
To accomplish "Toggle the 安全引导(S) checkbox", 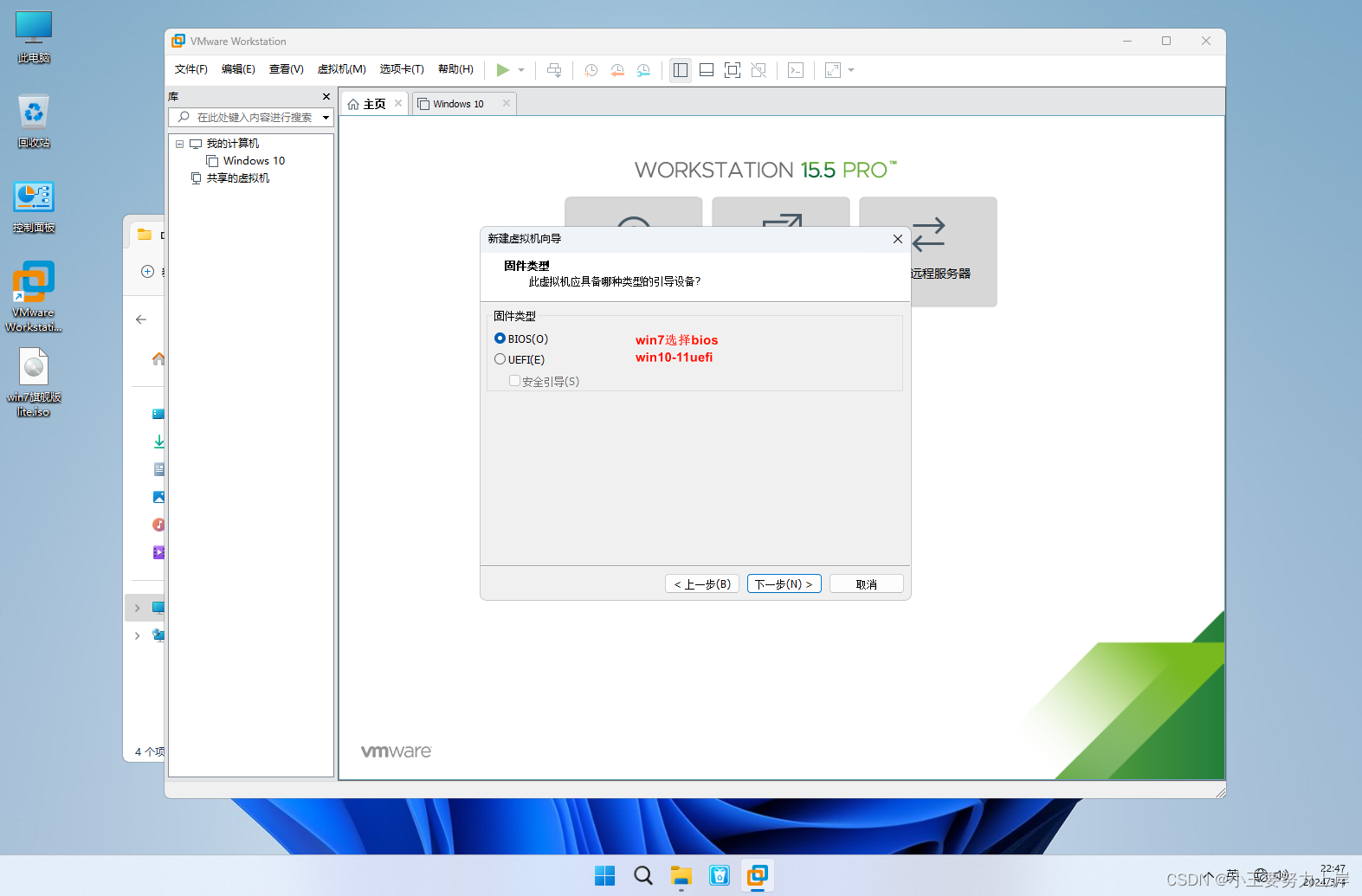I will point(514,381).
